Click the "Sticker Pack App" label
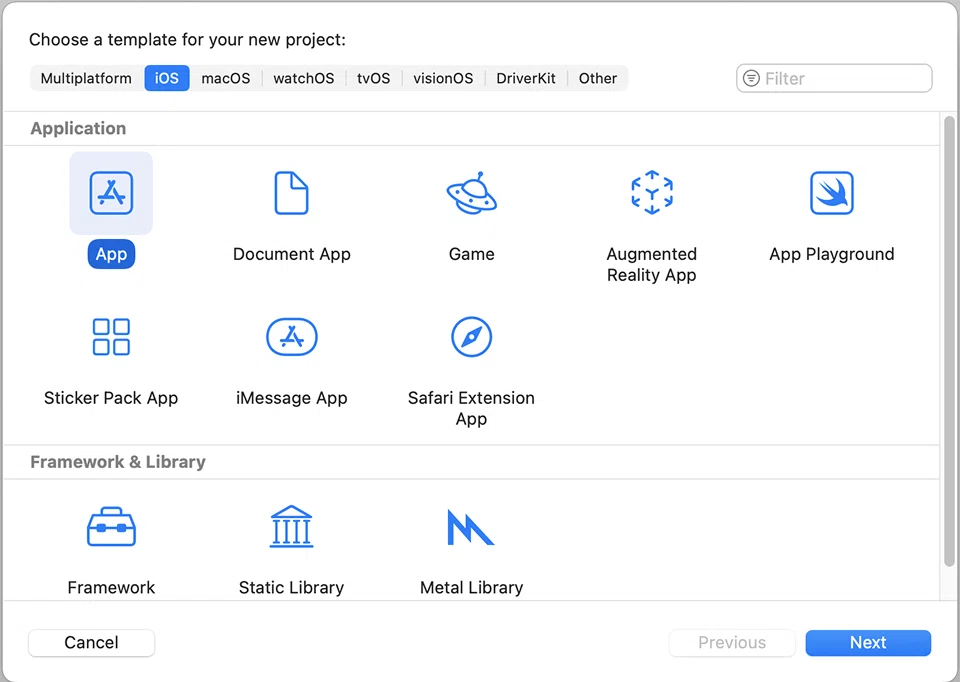The width and height of the screenshot is (960, 682). coord(111,398)
